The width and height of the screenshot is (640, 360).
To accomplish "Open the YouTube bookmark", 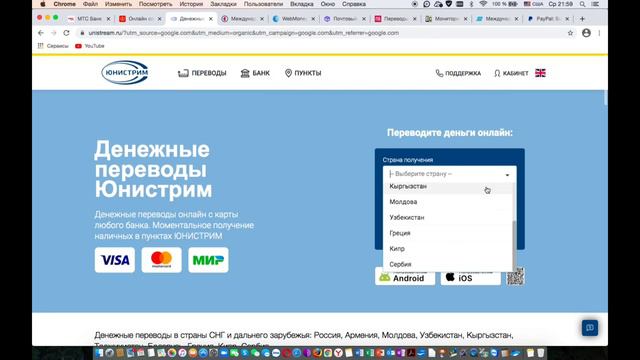I will point(90,46).
